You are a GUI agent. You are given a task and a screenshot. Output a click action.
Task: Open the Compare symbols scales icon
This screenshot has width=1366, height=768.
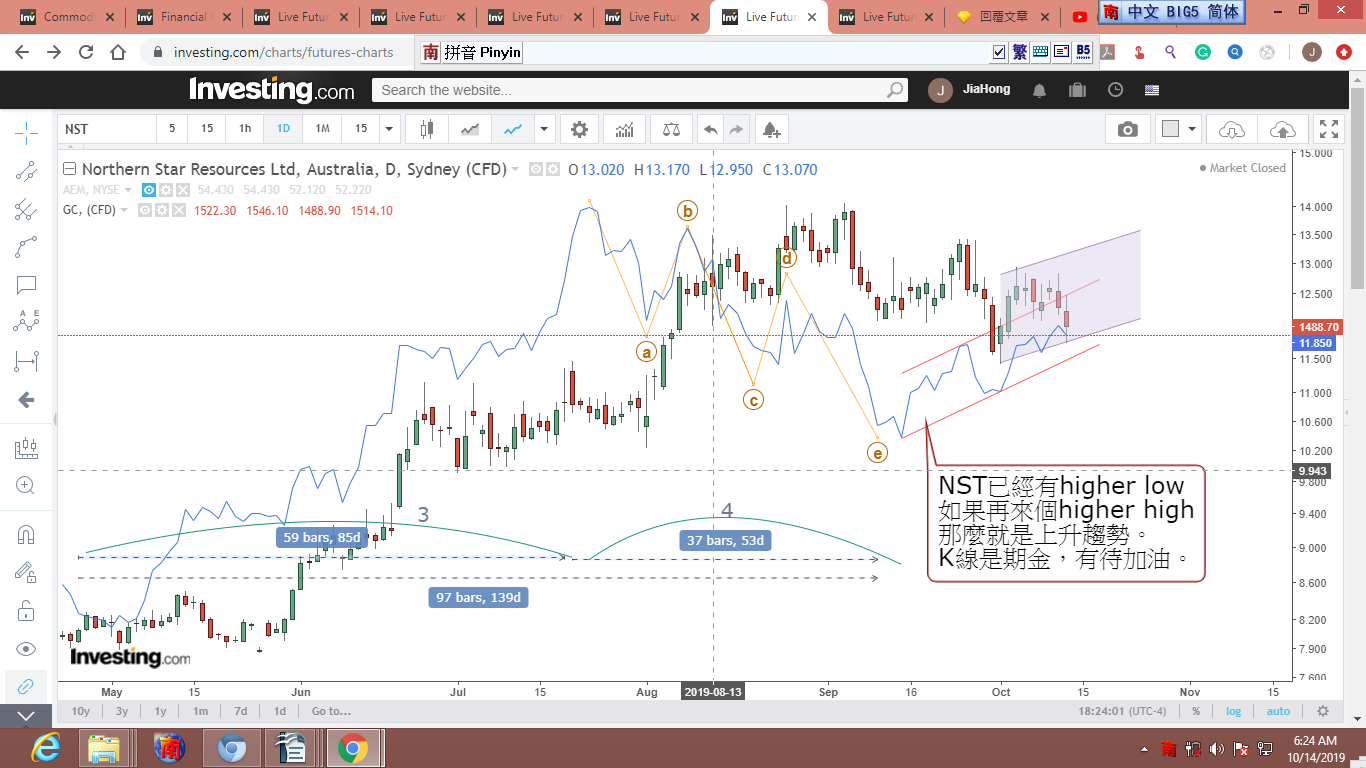pyautogui.click(x=670, y=129)
